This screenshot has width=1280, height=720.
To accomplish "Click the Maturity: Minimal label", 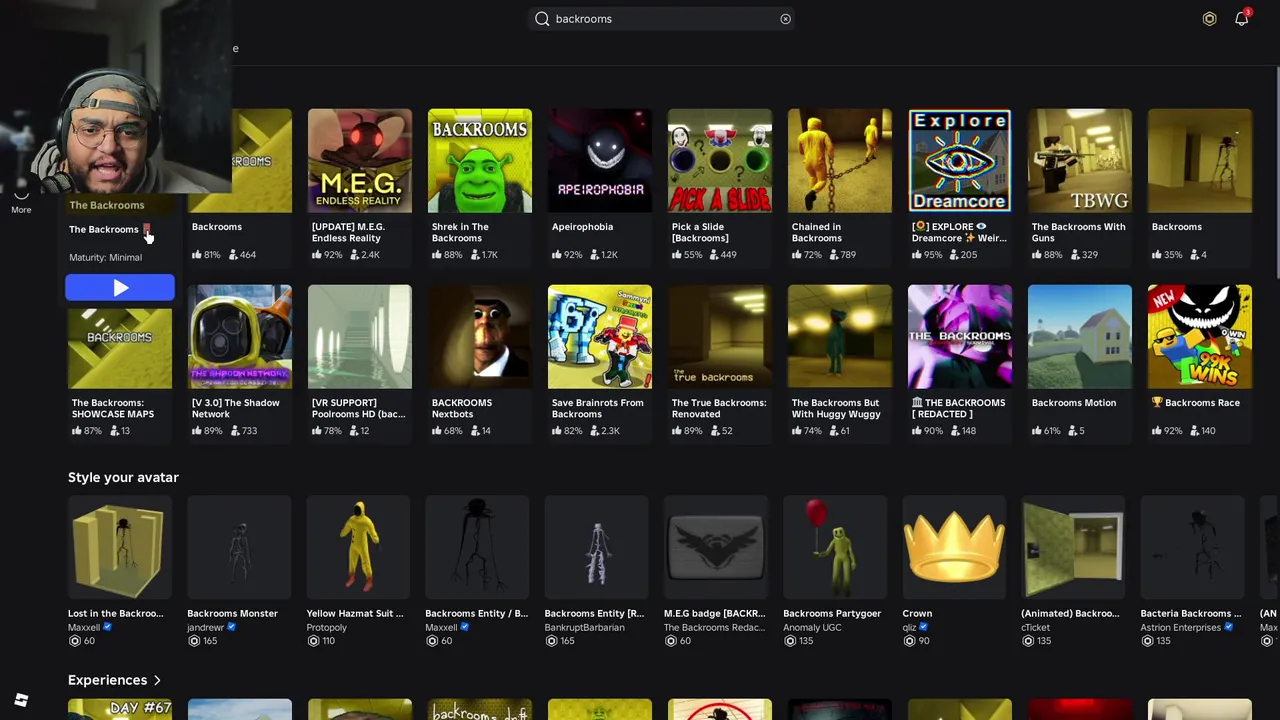I will tap(105, 257).
